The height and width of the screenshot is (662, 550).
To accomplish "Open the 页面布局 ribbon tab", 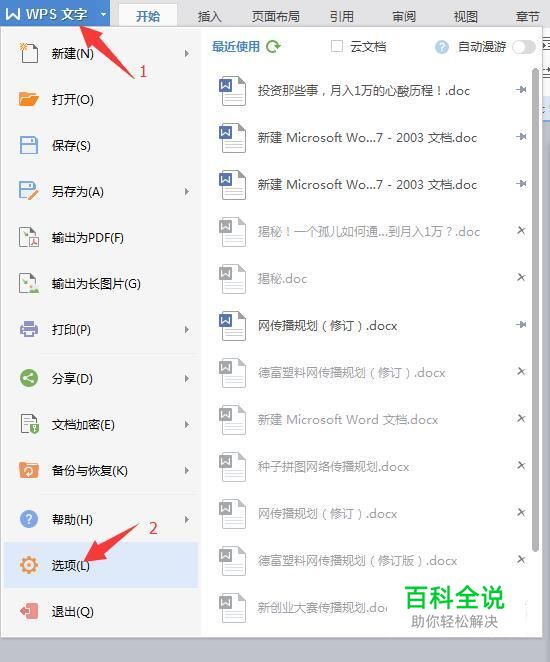I will coord(276,16).
